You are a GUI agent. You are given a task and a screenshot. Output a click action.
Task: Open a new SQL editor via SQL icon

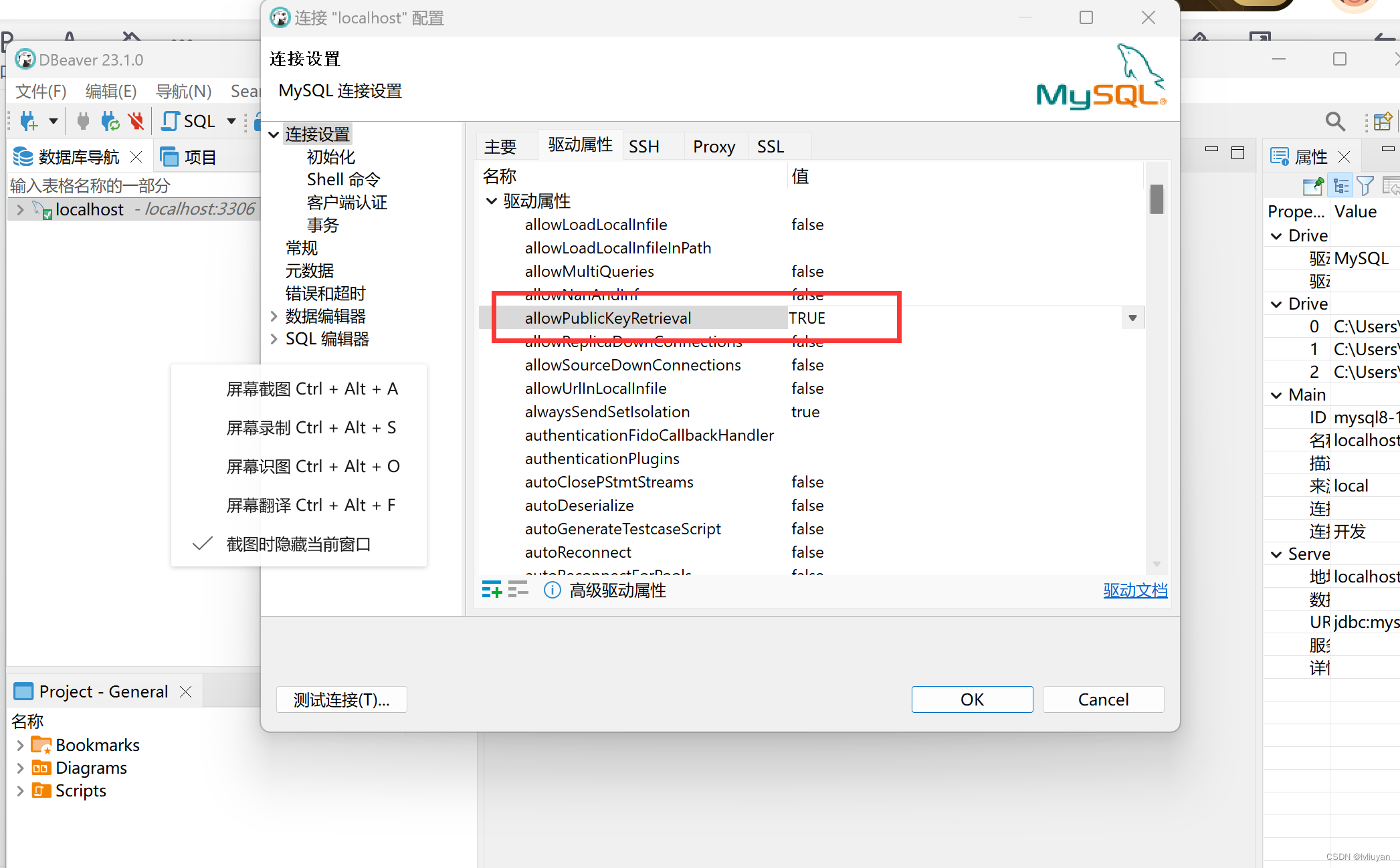pyautogui.click(x=189, y=121)
